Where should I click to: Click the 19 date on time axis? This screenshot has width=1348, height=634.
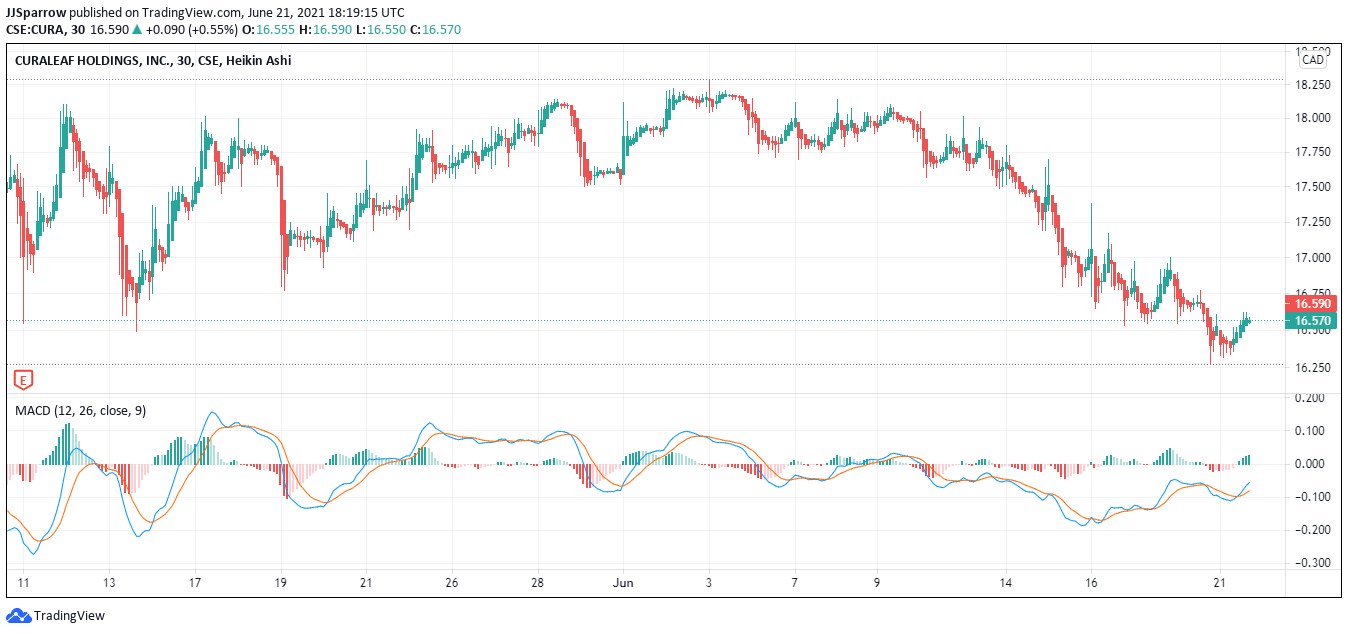pos(281,582)
